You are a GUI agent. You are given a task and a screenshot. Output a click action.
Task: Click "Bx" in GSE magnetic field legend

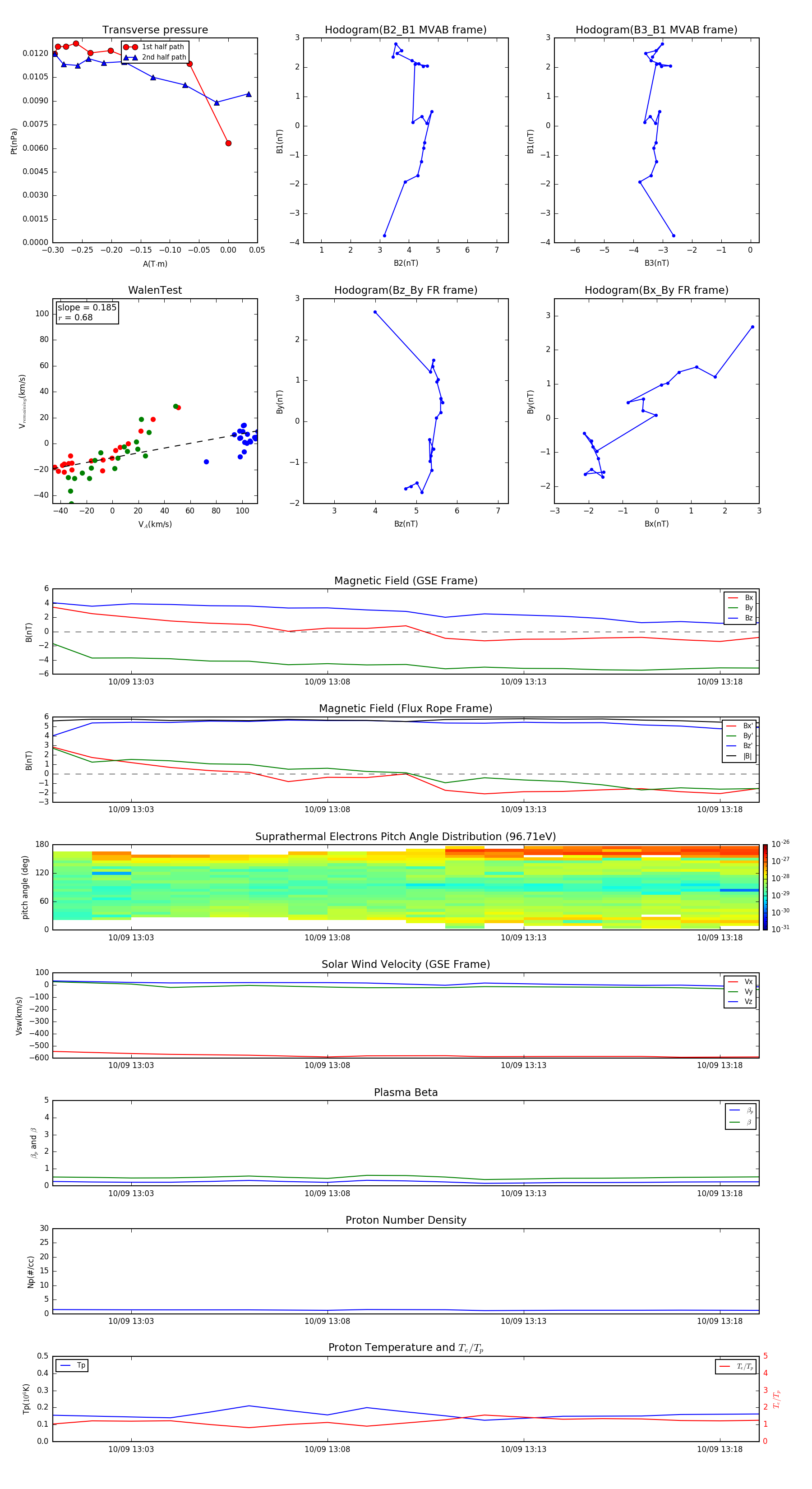(748, 598)
